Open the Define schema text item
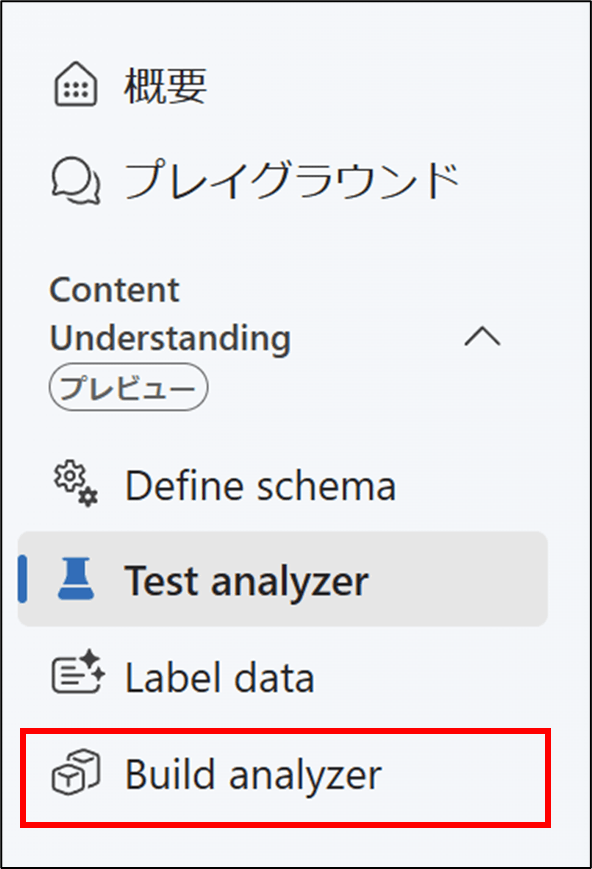The image size is (592, 869). 261,485
